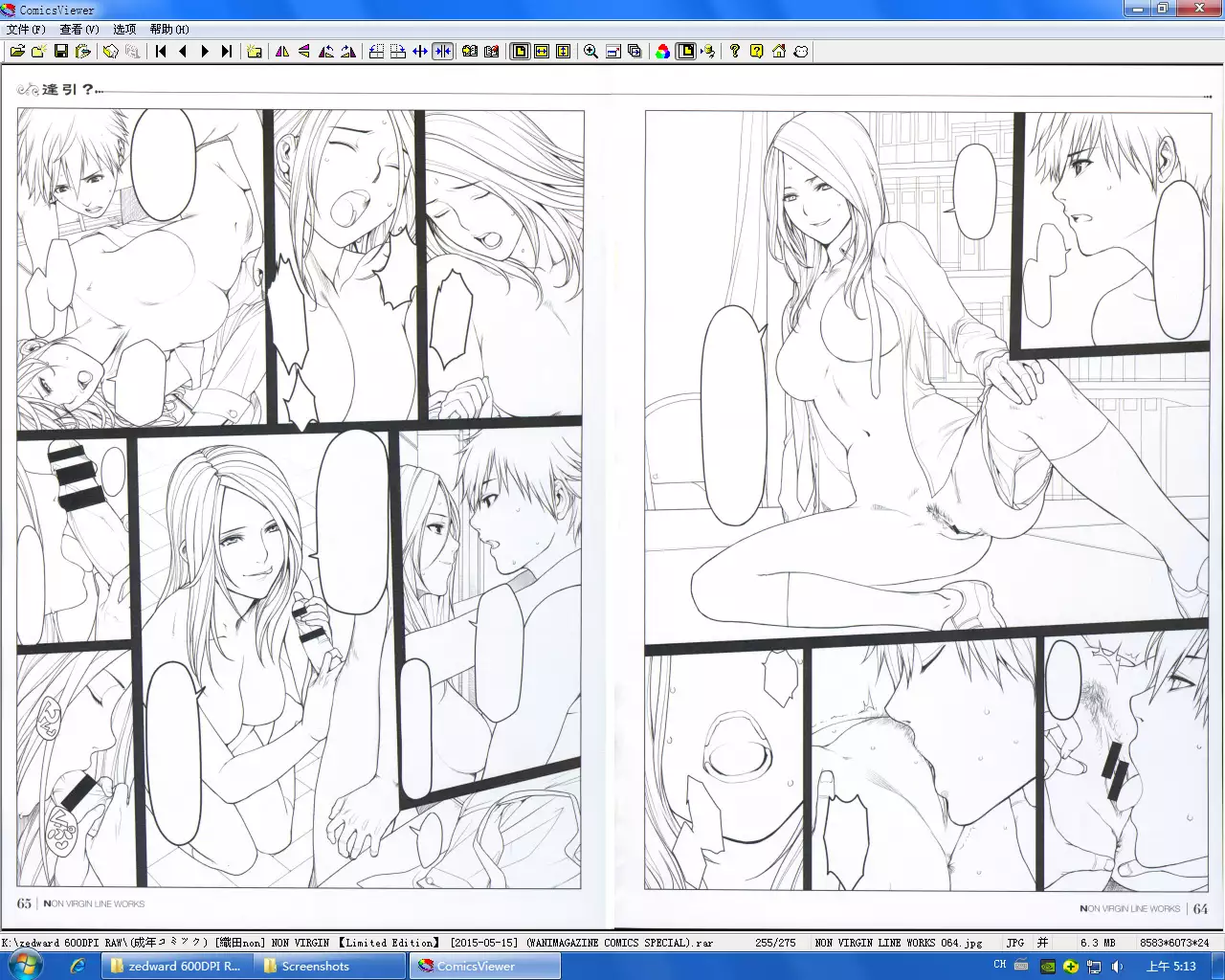
Task: Click the save floppy disk icon
Action: [x=61, y=52]
